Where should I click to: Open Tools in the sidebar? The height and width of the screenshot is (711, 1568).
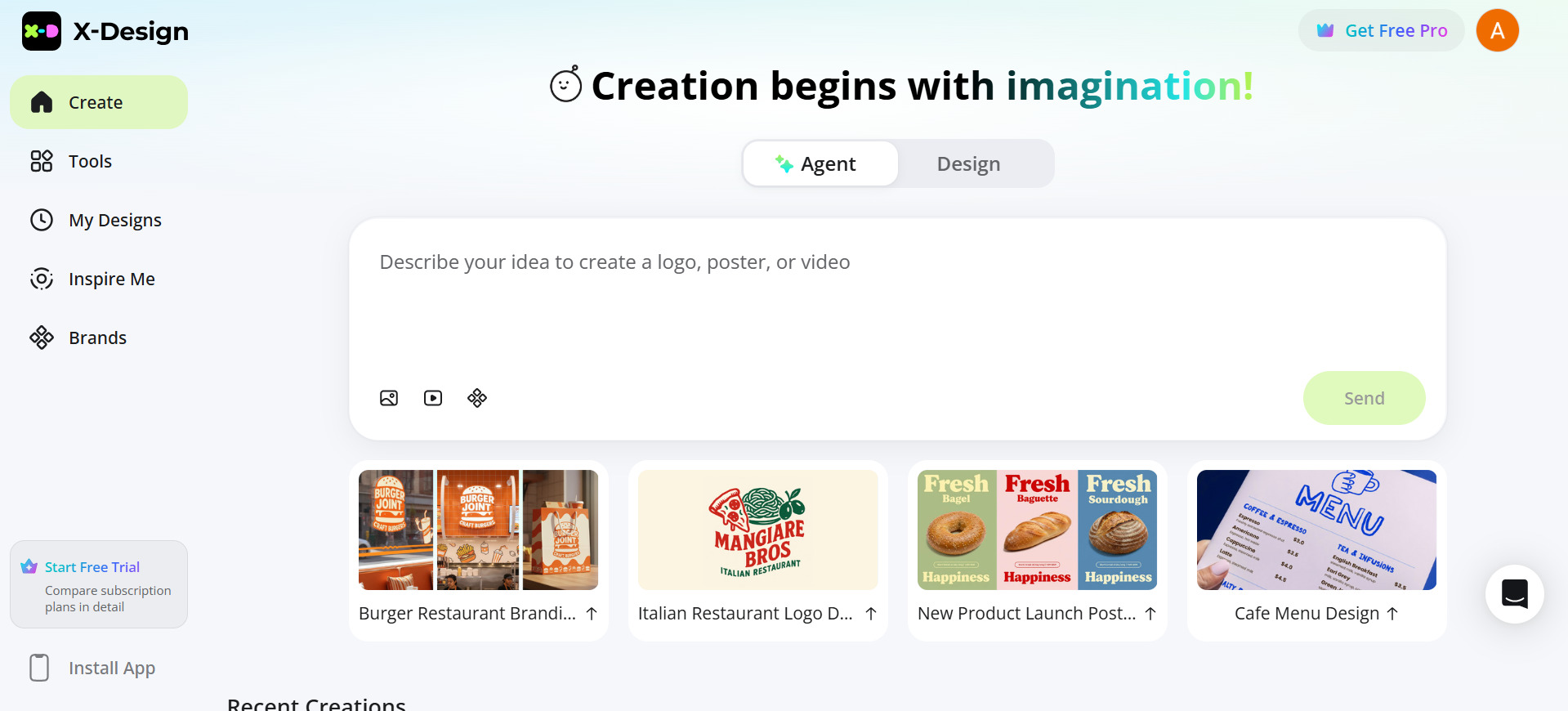[90, 162]
